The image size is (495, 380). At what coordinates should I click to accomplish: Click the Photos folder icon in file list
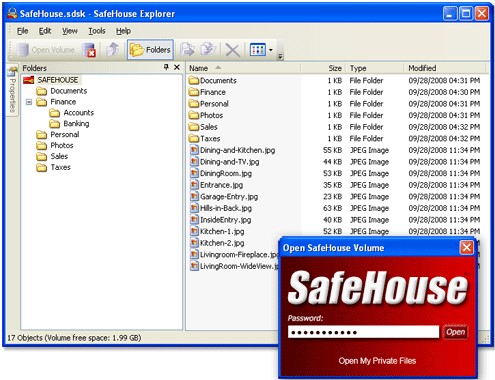pyautogui.click(x=194, y=115)
